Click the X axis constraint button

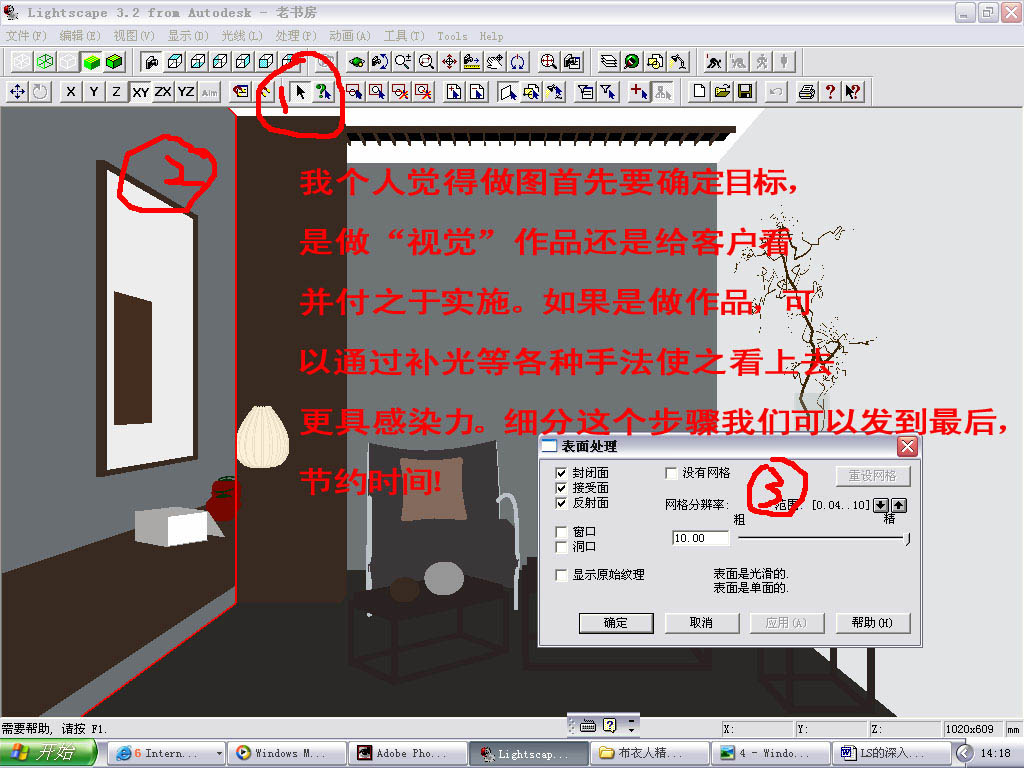71,92
